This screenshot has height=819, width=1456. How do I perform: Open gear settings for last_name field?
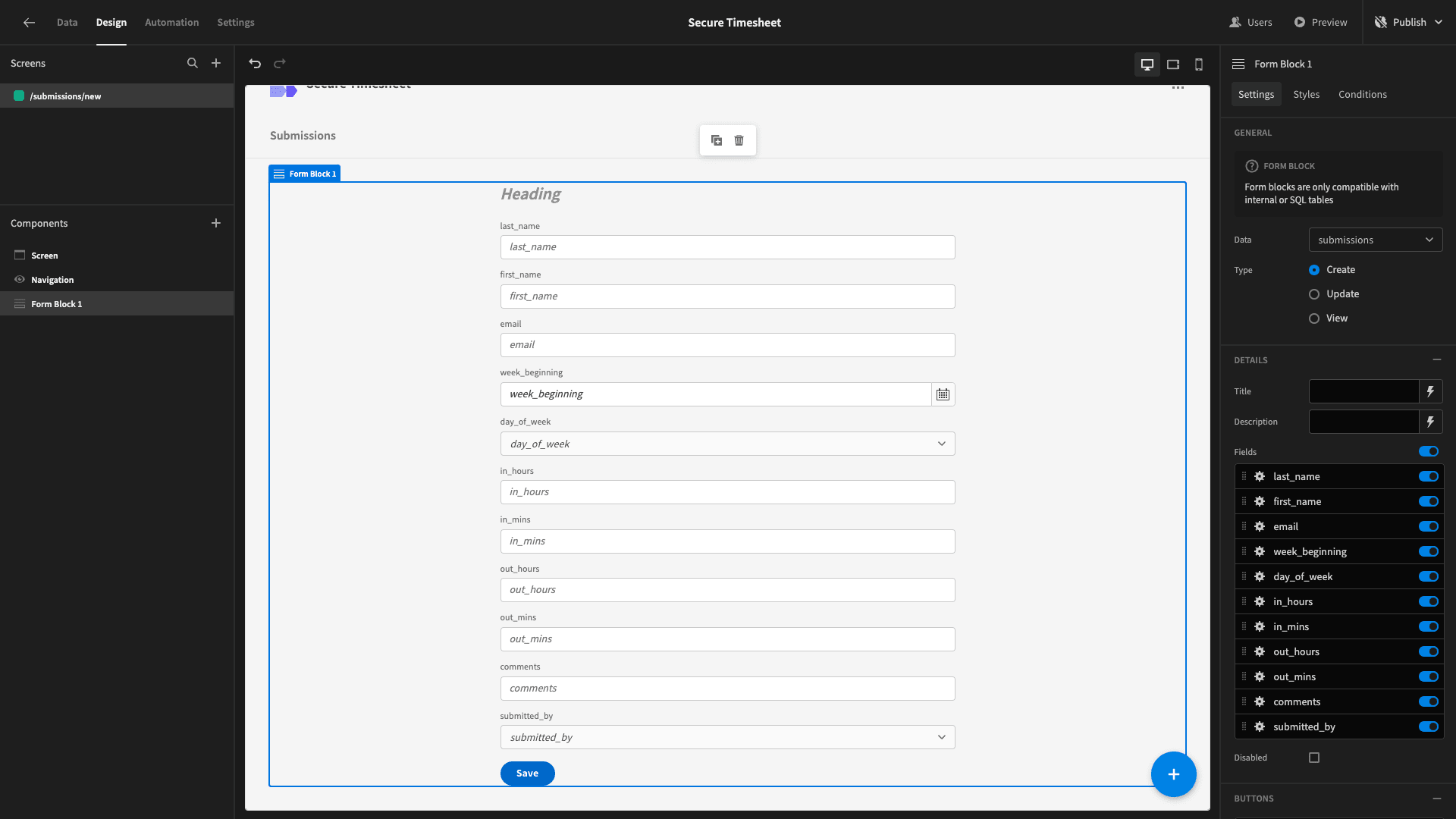pos(1260,476)
